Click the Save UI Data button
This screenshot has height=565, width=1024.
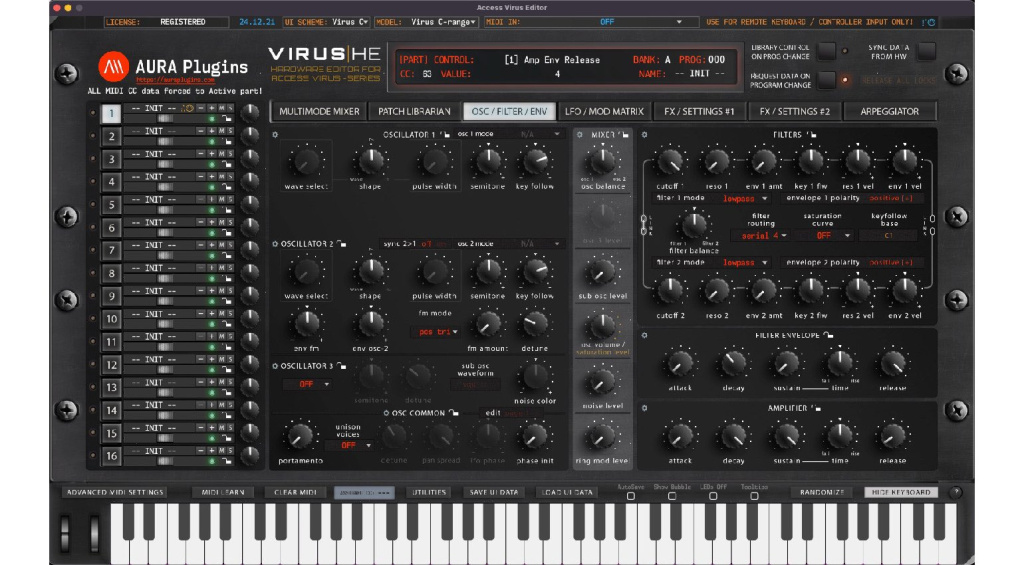click(x=494, y=492)
